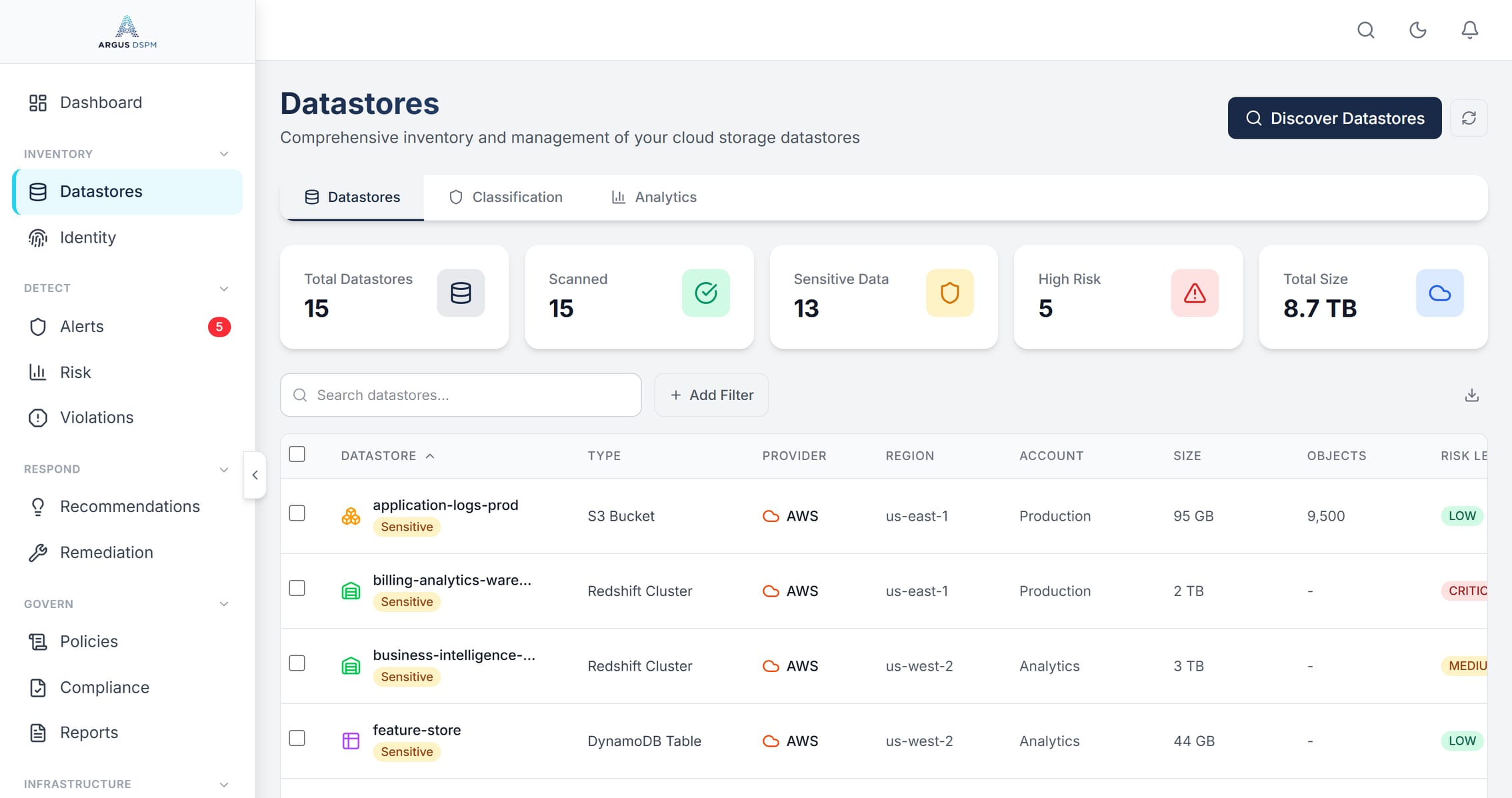
Task: Open Dashboard from the sidebar
Action: [x=127, y=103]
